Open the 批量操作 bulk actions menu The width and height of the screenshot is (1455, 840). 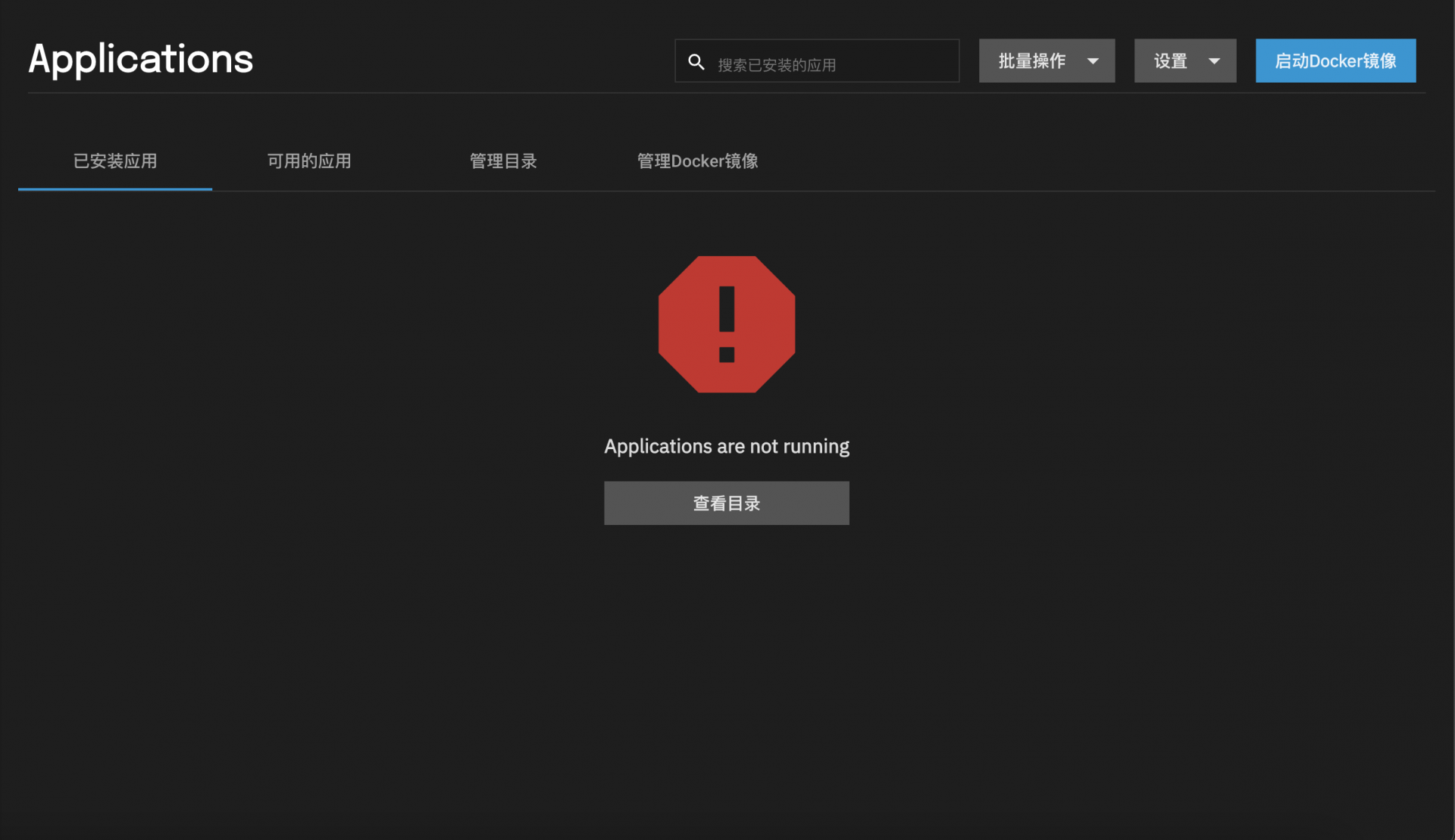pos(1046,61)
